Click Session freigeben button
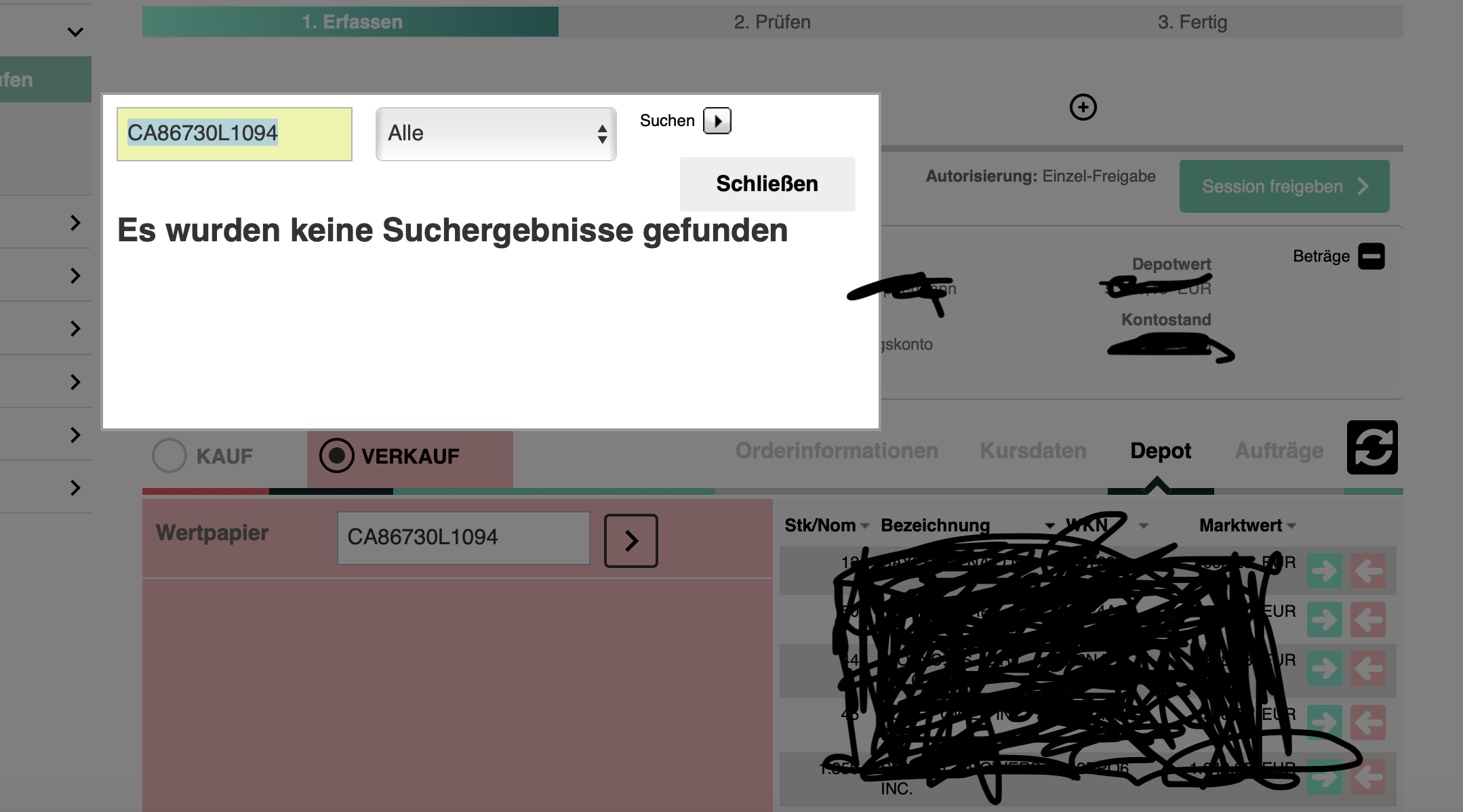1463x812 pixels. (1284, 186)
